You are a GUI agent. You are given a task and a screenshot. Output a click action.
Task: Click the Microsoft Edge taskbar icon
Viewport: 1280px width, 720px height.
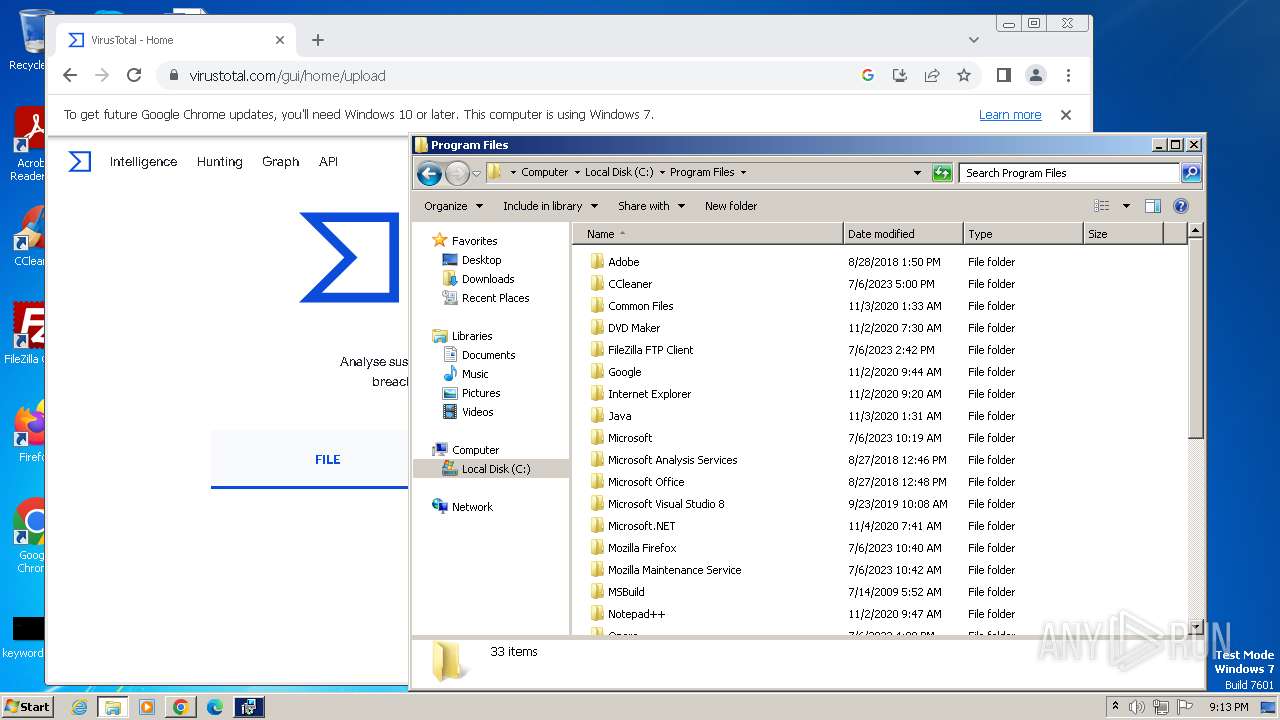click(215, 707)
